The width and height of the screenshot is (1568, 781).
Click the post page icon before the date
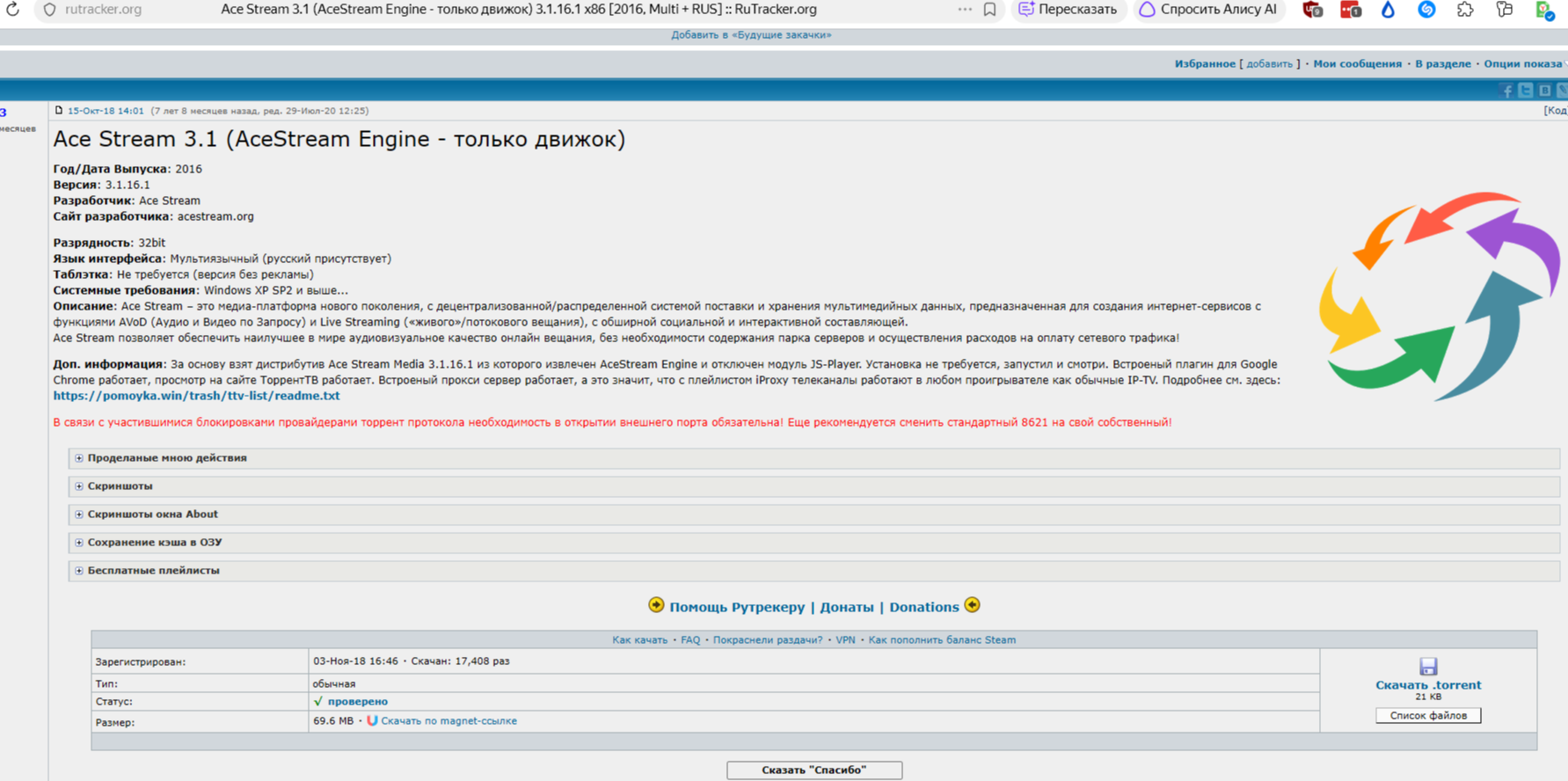(59, 111)
